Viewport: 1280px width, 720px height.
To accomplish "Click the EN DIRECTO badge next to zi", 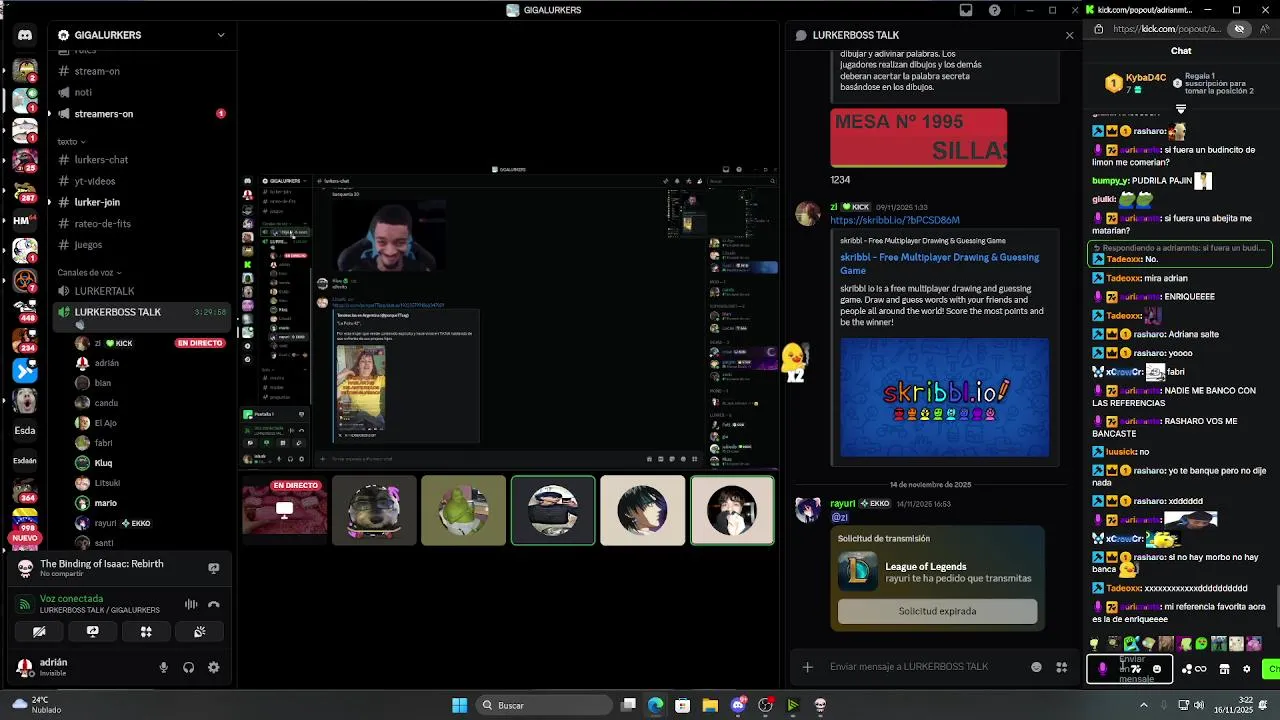I will (200, 343).
